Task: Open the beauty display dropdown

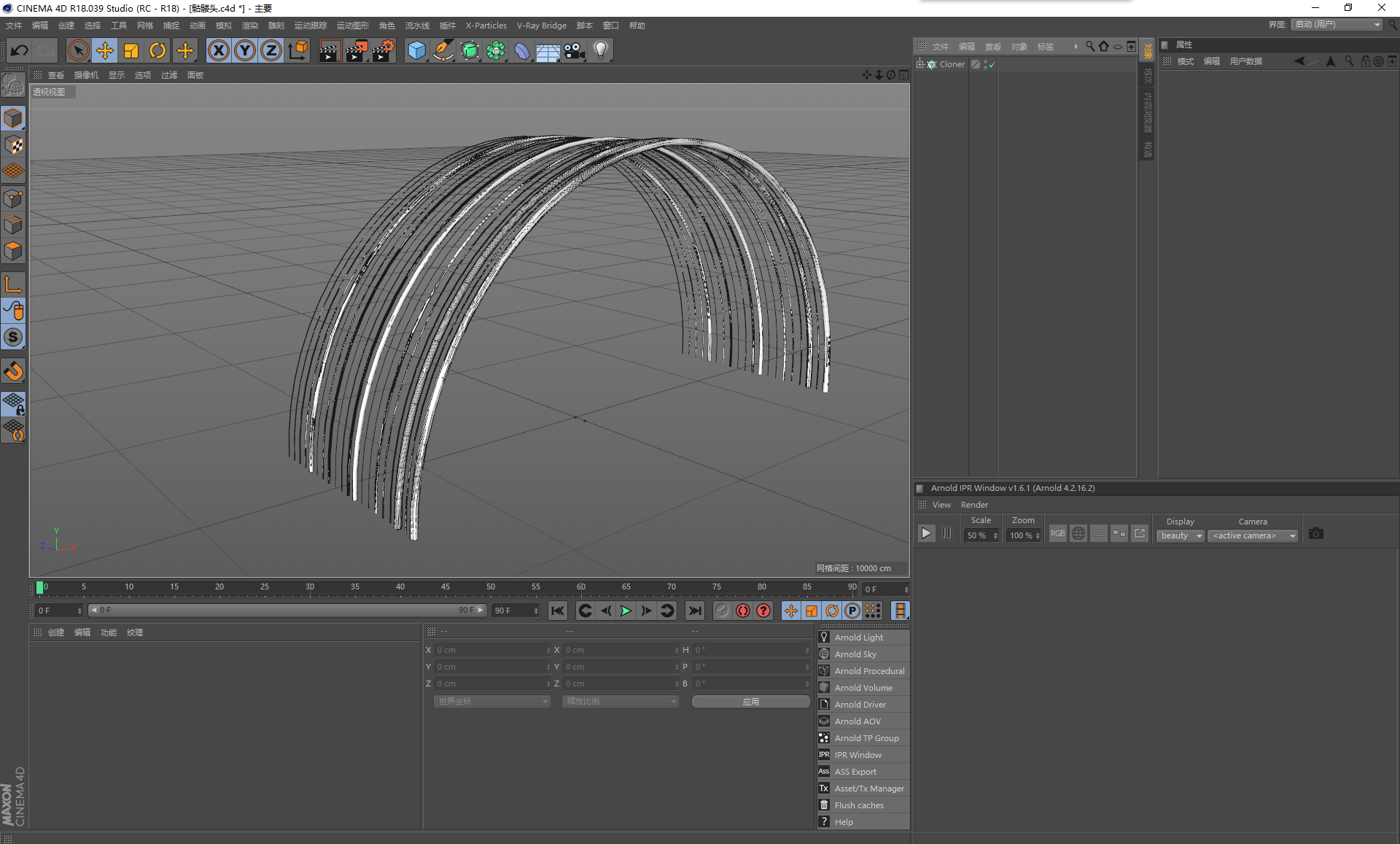Action: pyautogui.click(x=1181, y=535)
